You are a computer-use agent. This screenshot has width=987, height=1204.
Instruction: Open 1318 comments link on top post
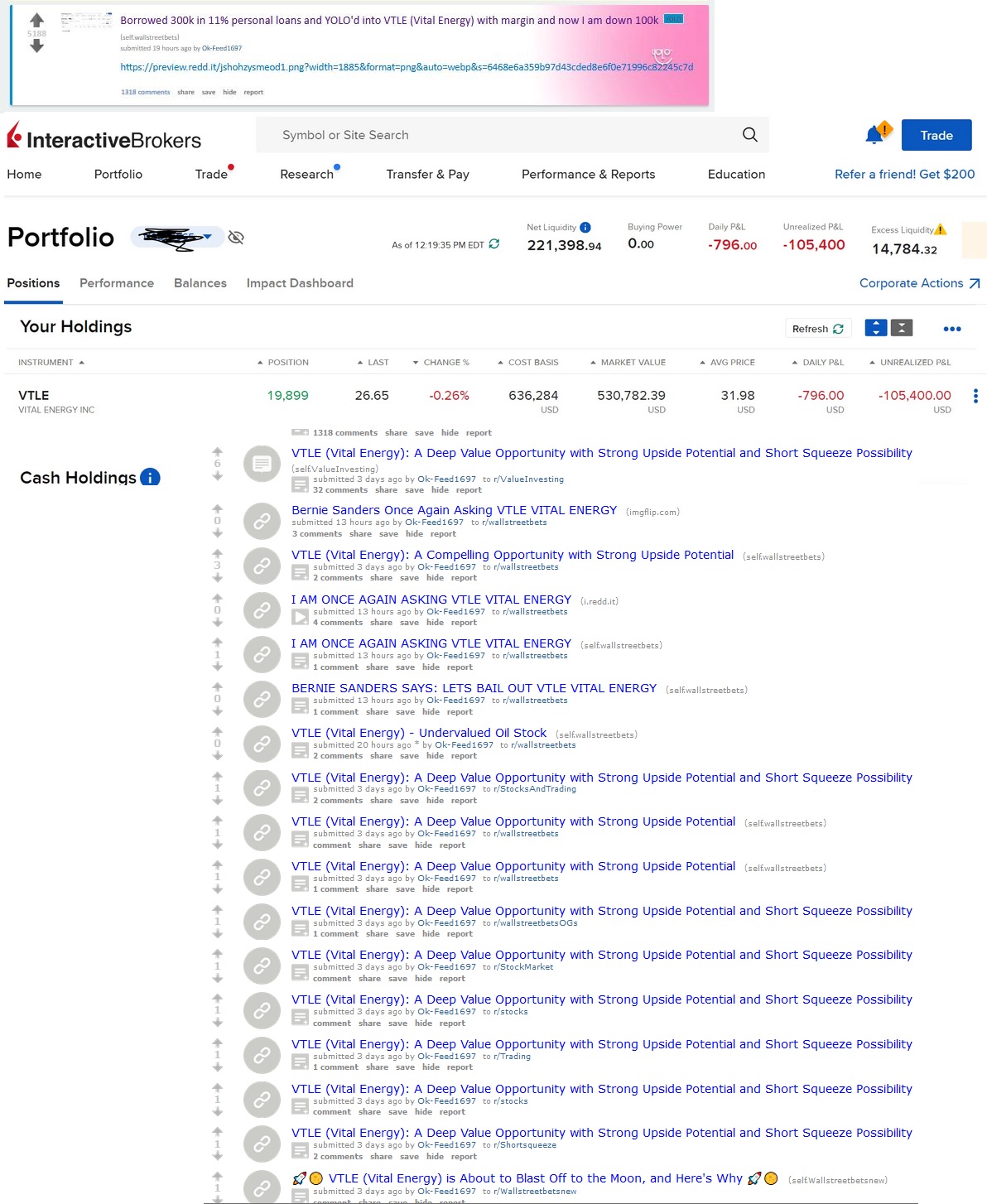coord(146,92)
